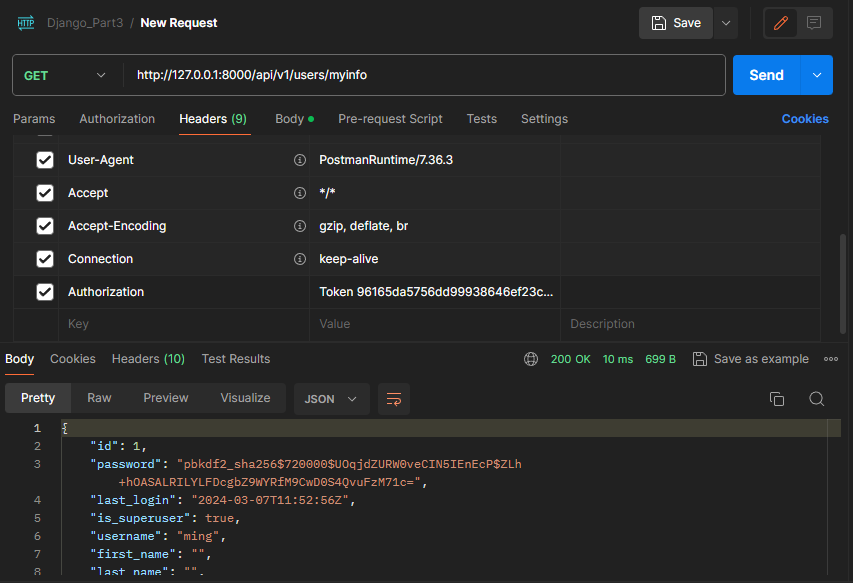Click the "is_superuser": true line

(165, 518)
